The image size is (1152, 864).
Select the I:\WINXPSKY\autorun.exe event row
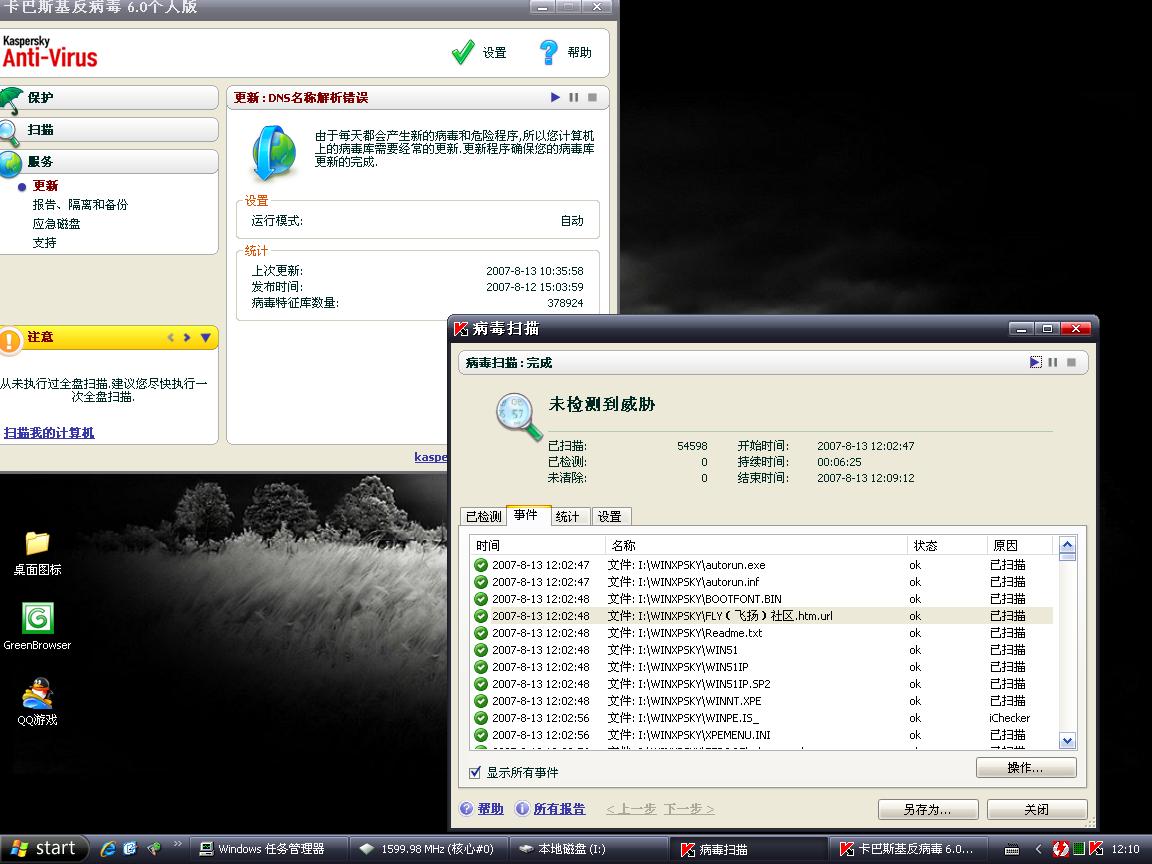tap(762, 565)
